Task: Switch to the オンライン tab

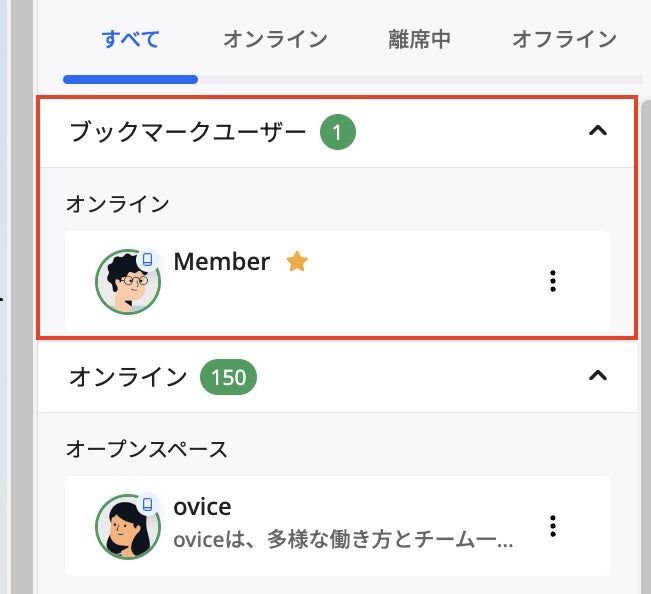Action: pos(275,40)
